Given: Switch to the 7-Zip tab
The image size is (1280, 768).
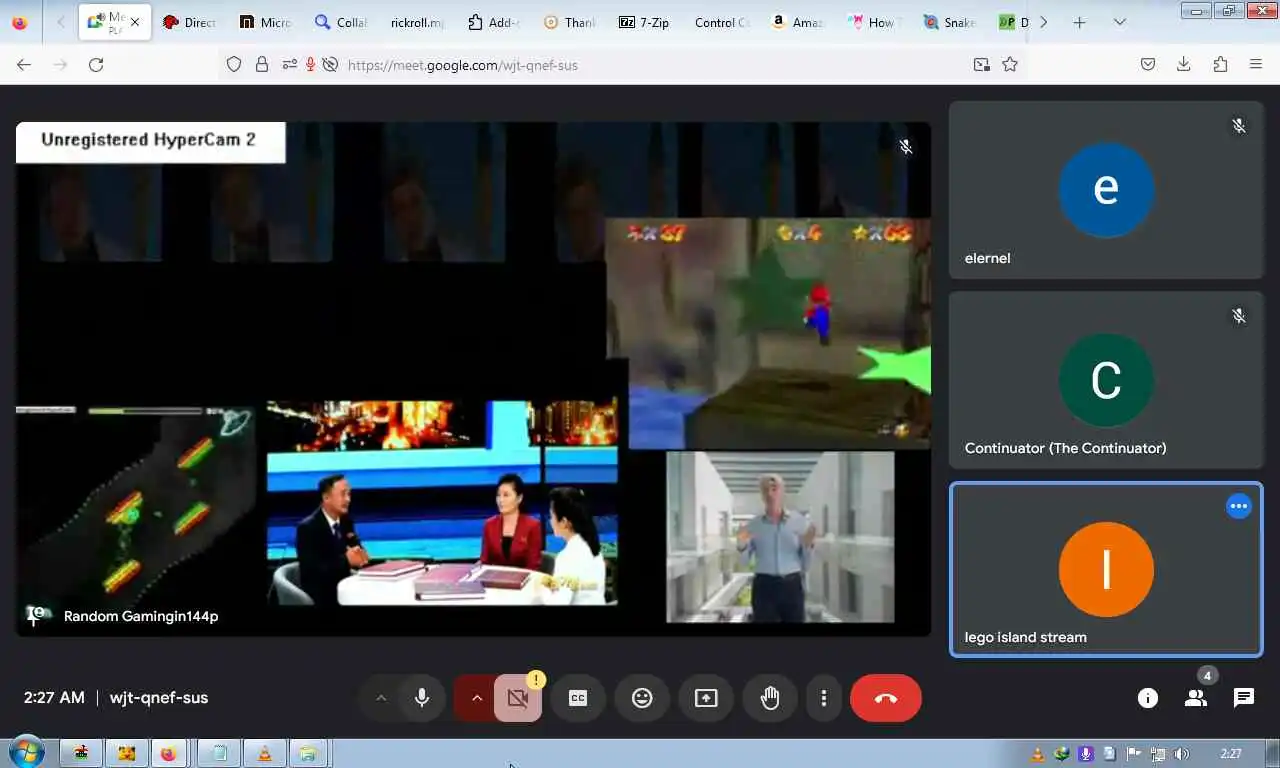Looking at the screenshot, I should 644,22.
